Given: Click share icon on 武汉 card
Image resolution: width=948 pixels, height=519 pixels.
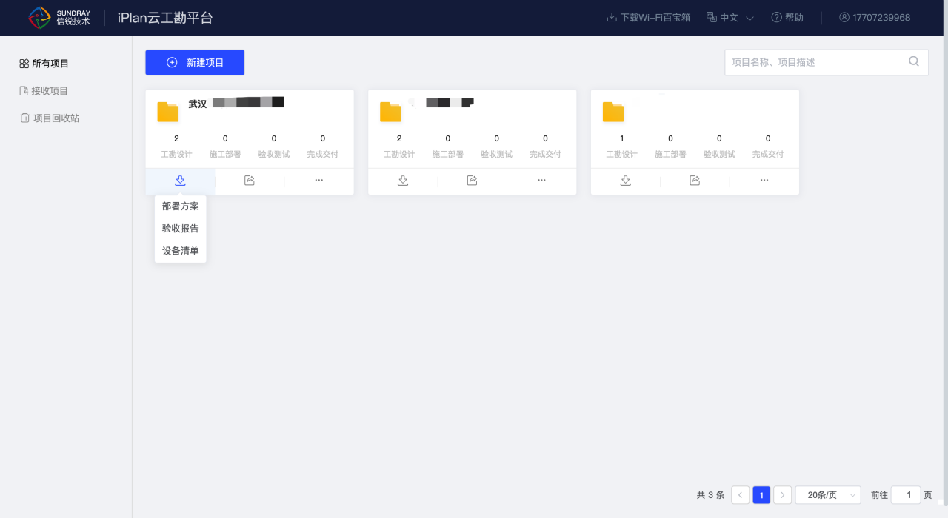Looking at the screenshot, I should click(x=249, y=181).
